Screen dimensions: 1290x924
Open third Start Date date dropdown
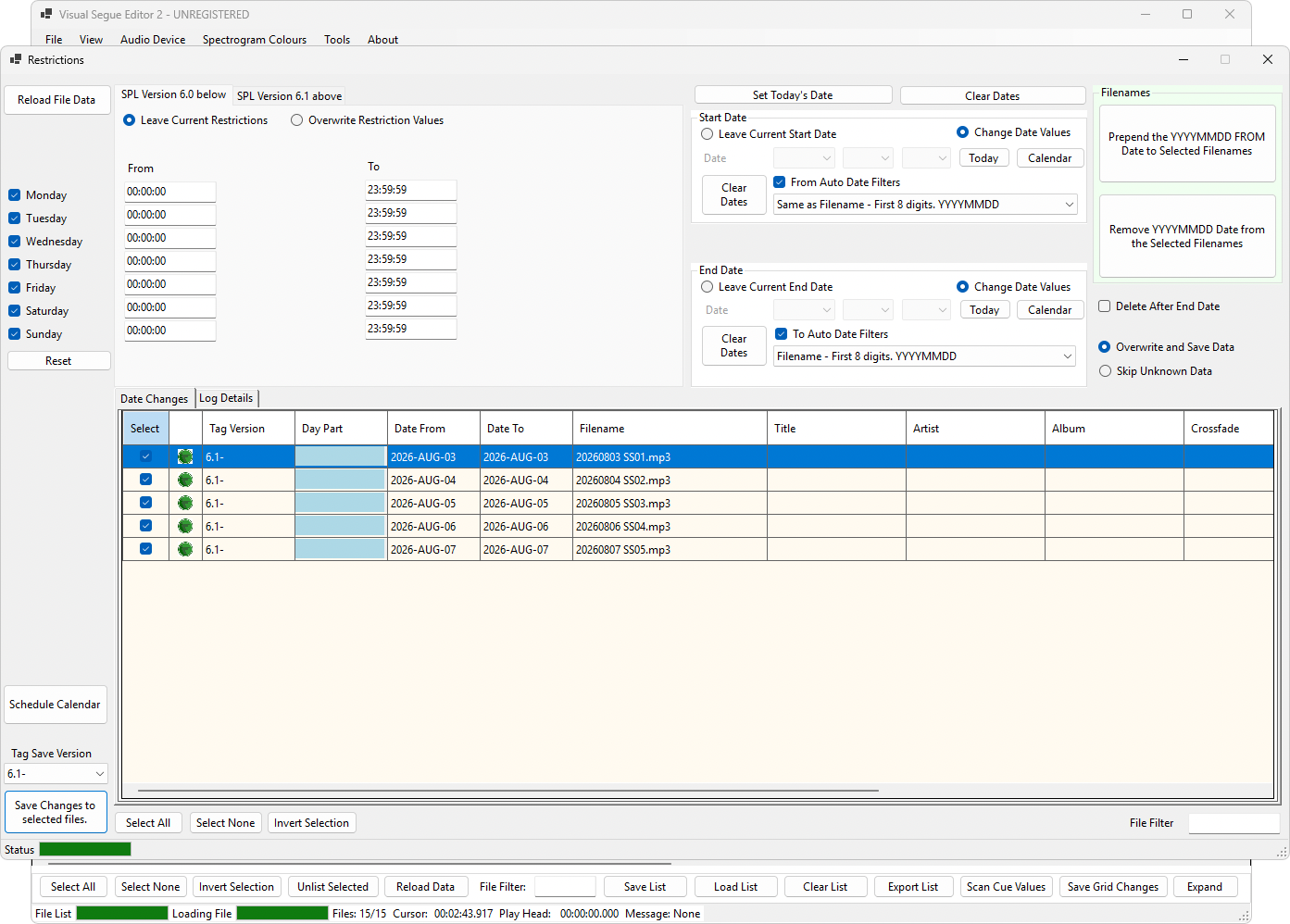926,158
